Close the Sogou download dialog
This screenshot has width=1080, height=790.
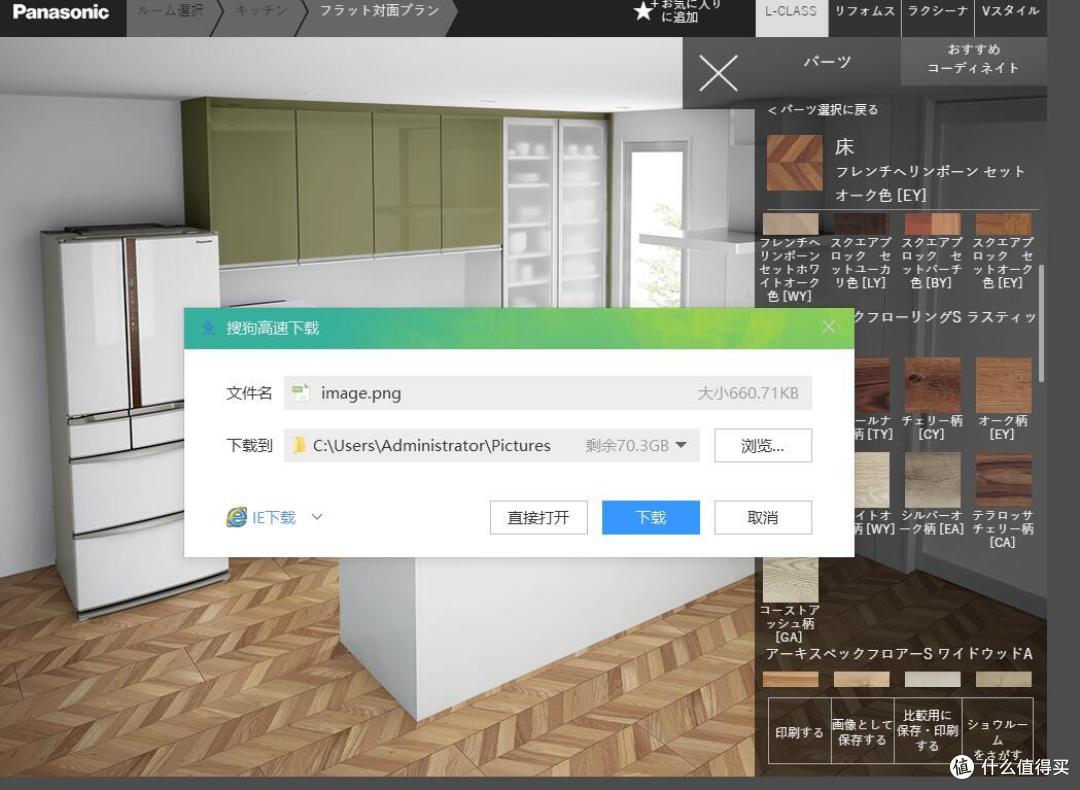[x=828, y=327]
